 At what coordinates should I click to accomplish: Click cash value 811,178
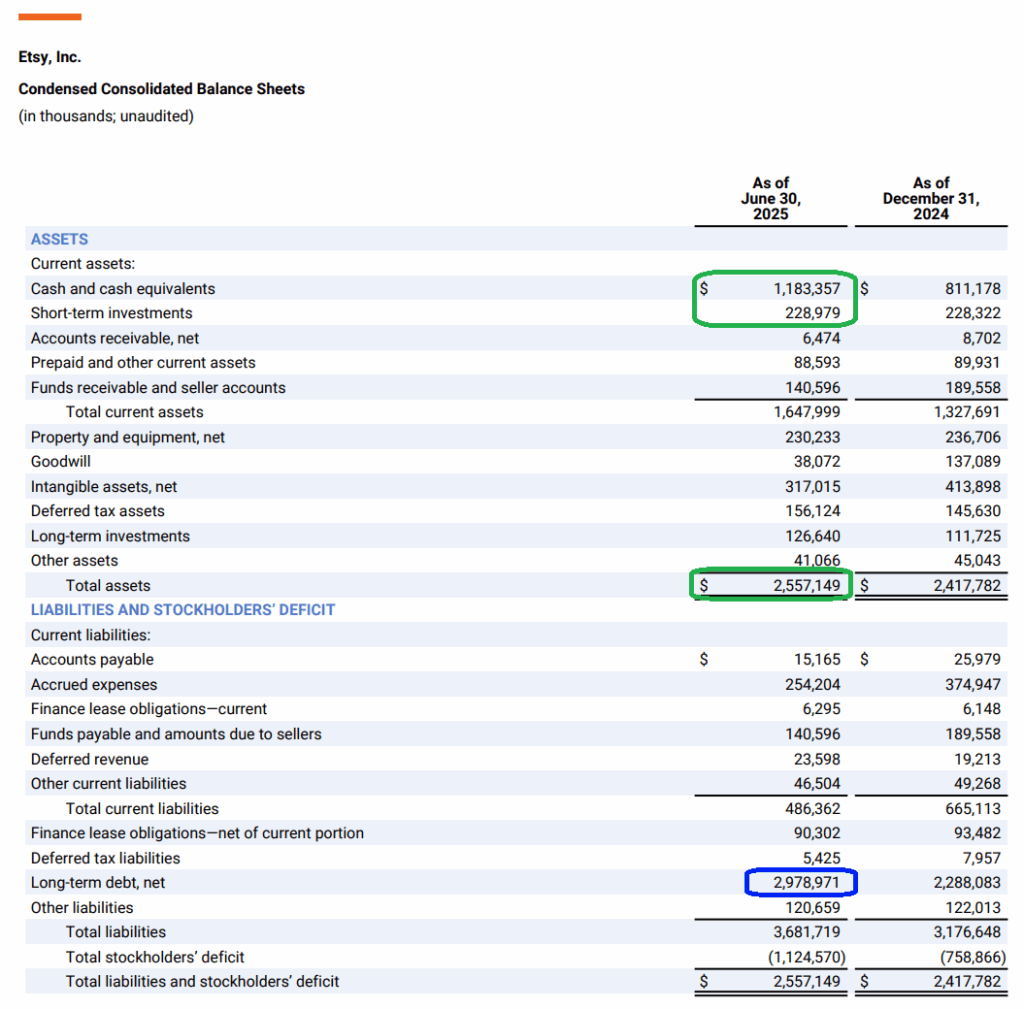[x=972, y=289]
